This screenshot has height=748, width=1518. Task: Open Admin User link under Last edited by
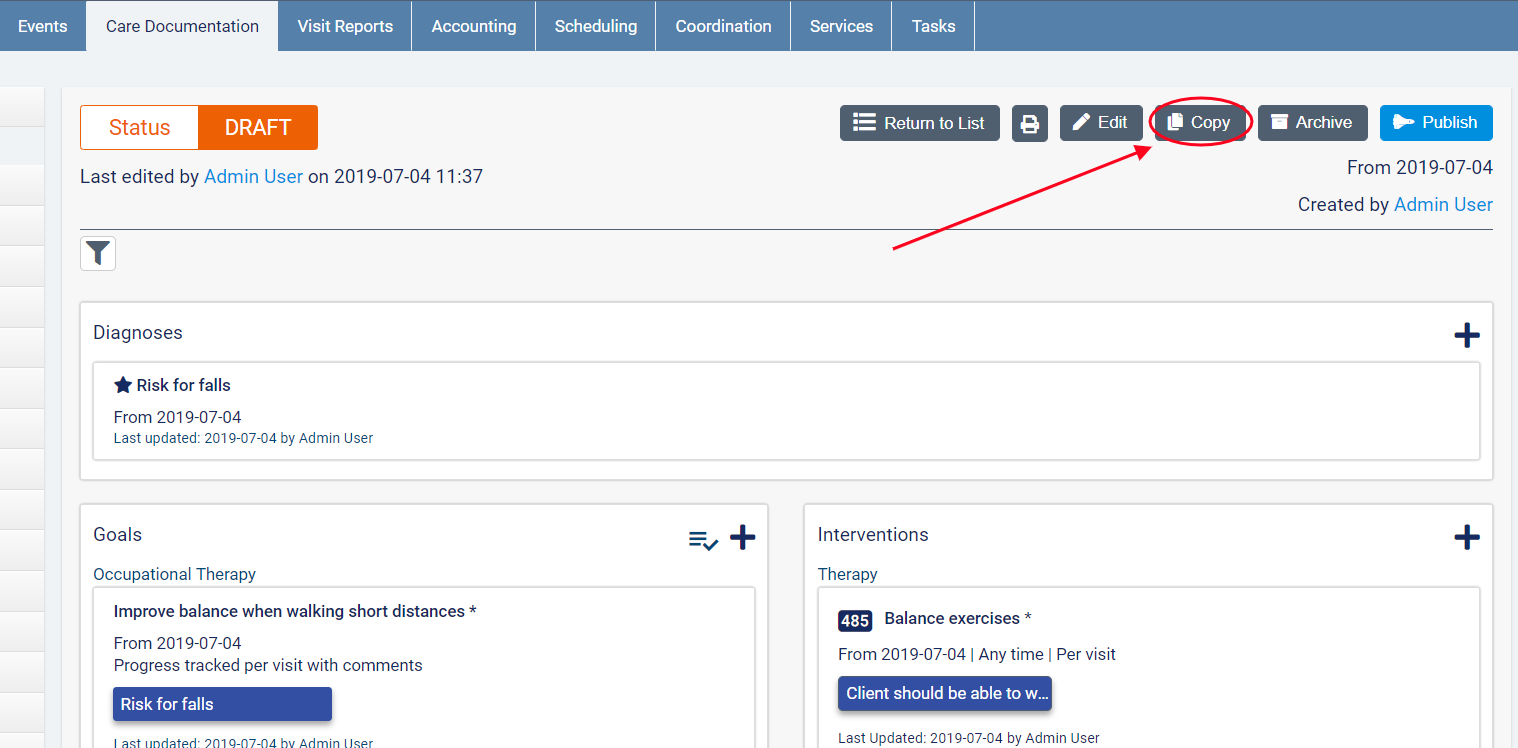(253, 176)
